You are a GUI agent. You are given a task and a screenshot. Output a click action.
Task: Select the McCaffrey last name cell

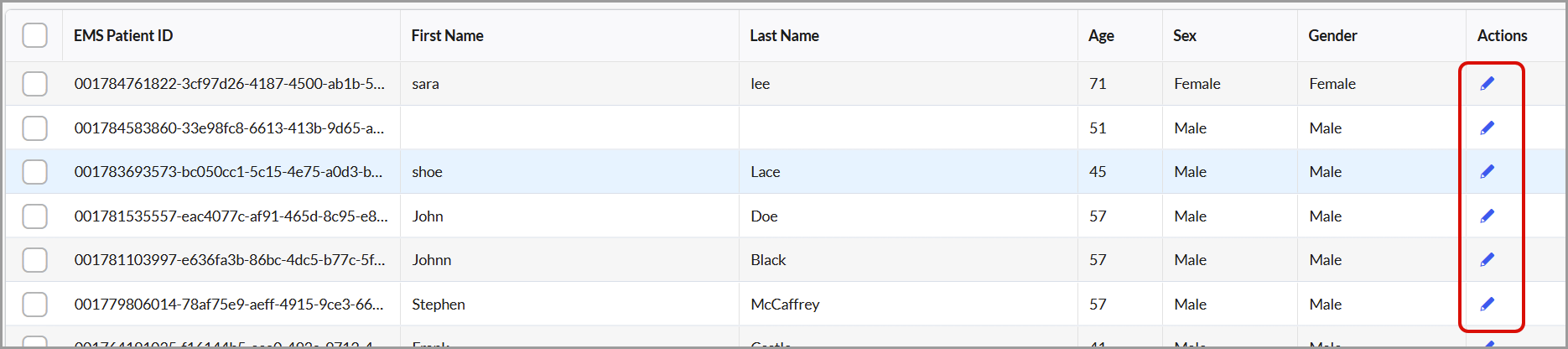[785, 305]
